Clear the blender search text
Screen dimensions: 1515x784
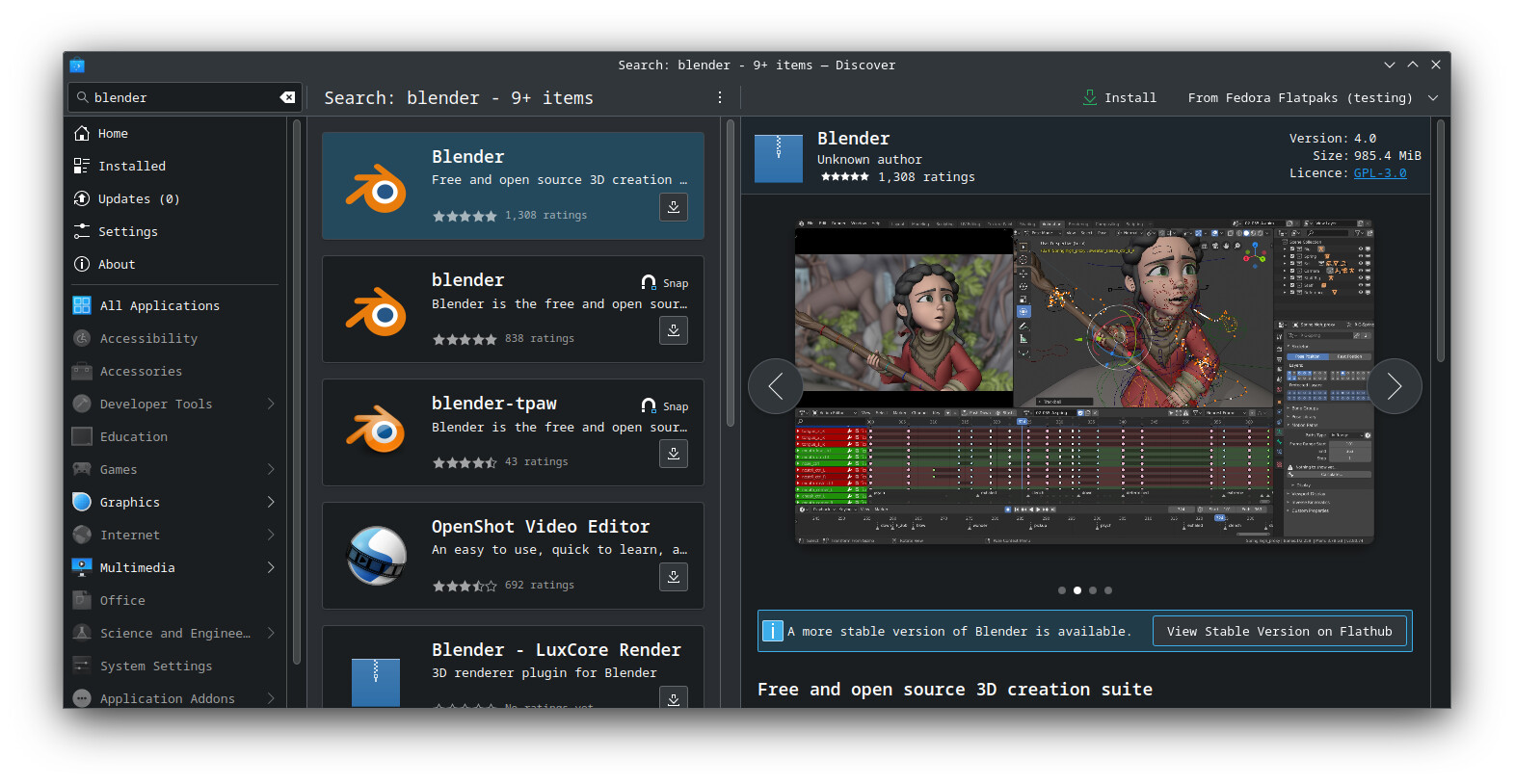287,97
